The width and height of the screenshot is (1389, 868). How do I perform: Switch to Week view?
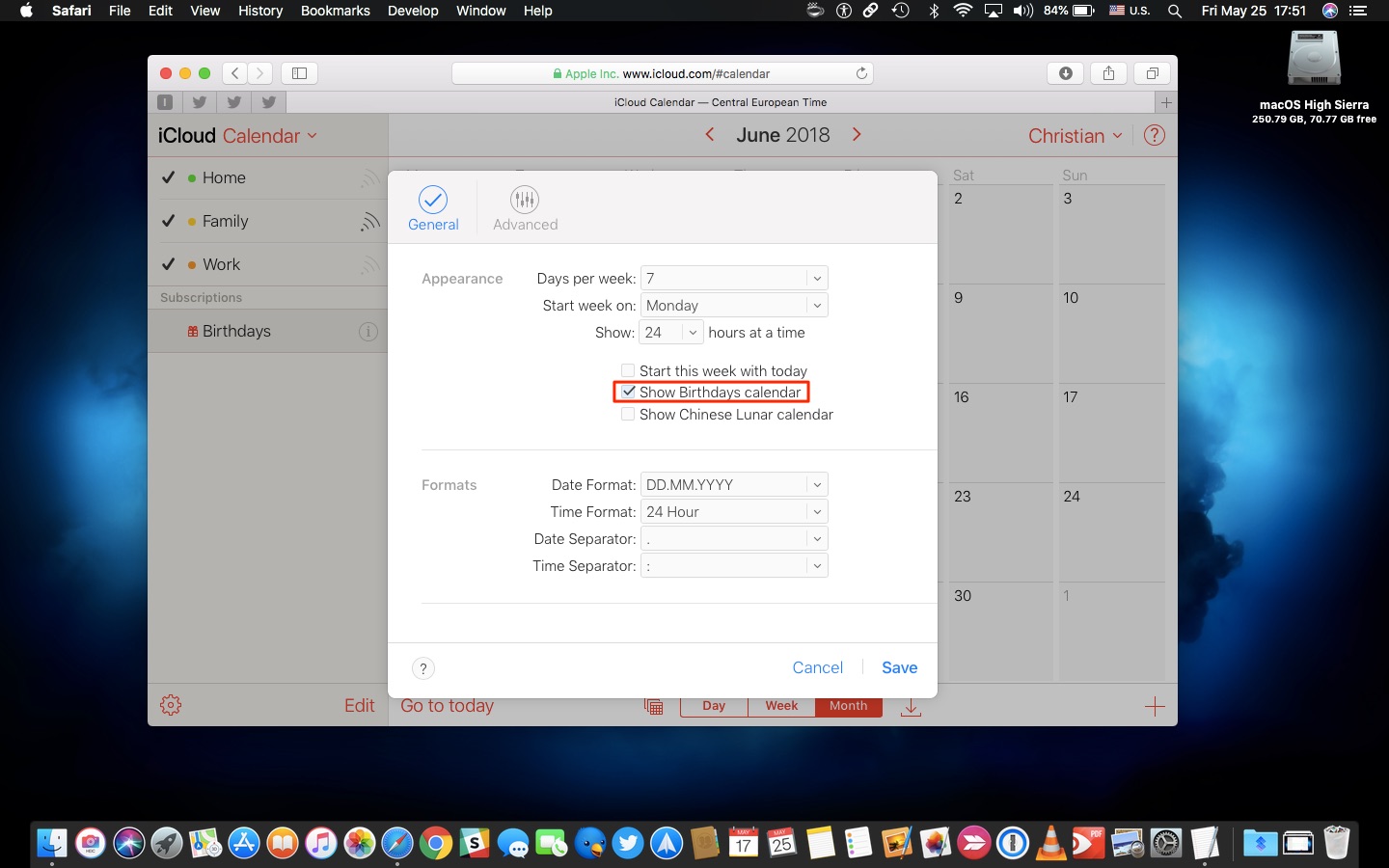pyautogui.click(x=781, y=706)
